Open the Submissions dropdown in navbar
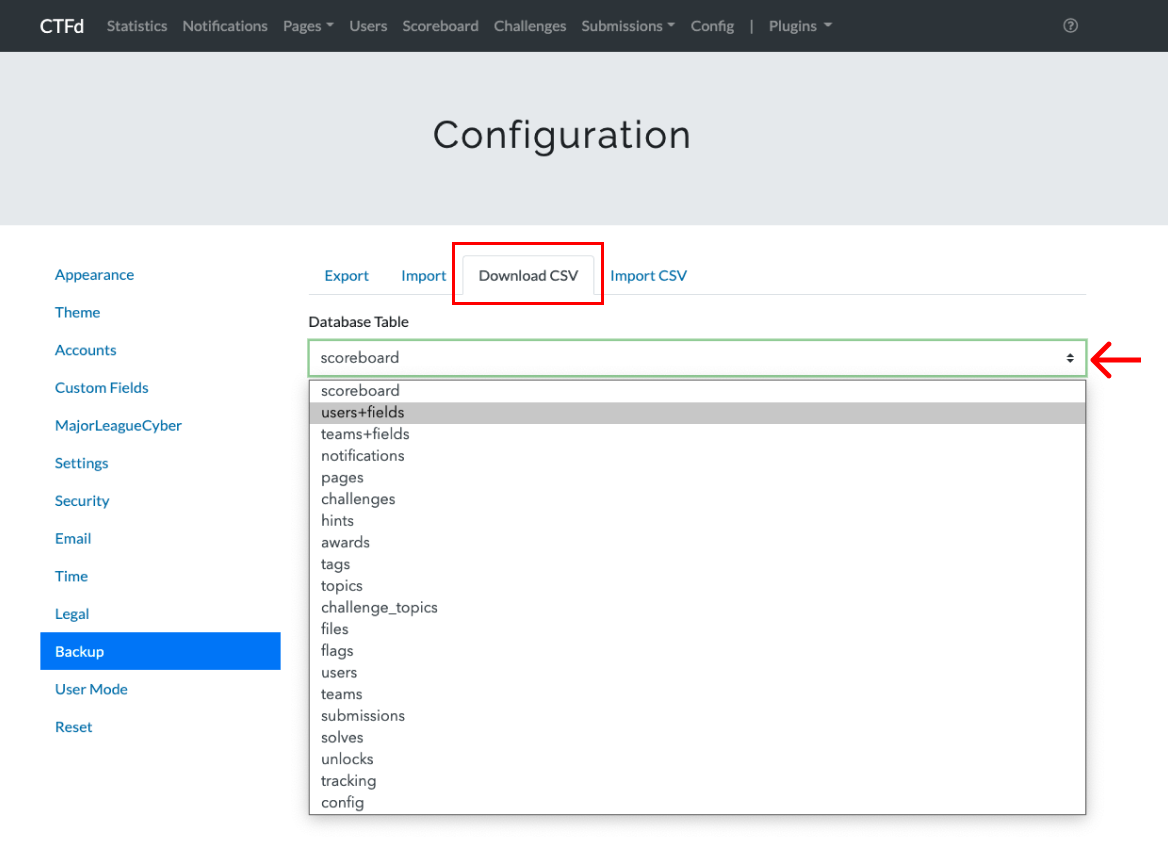The width and height of the screenshot is (1168, 855). [627, 26]
